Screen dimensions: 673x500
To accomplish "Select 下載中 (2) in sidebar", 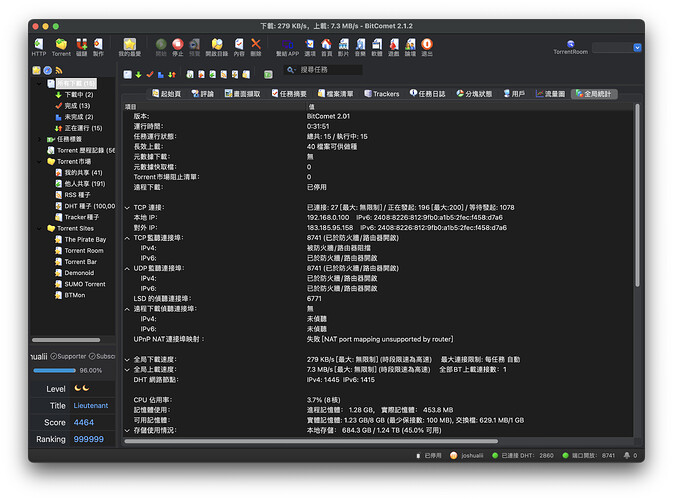I will point(74,94).
